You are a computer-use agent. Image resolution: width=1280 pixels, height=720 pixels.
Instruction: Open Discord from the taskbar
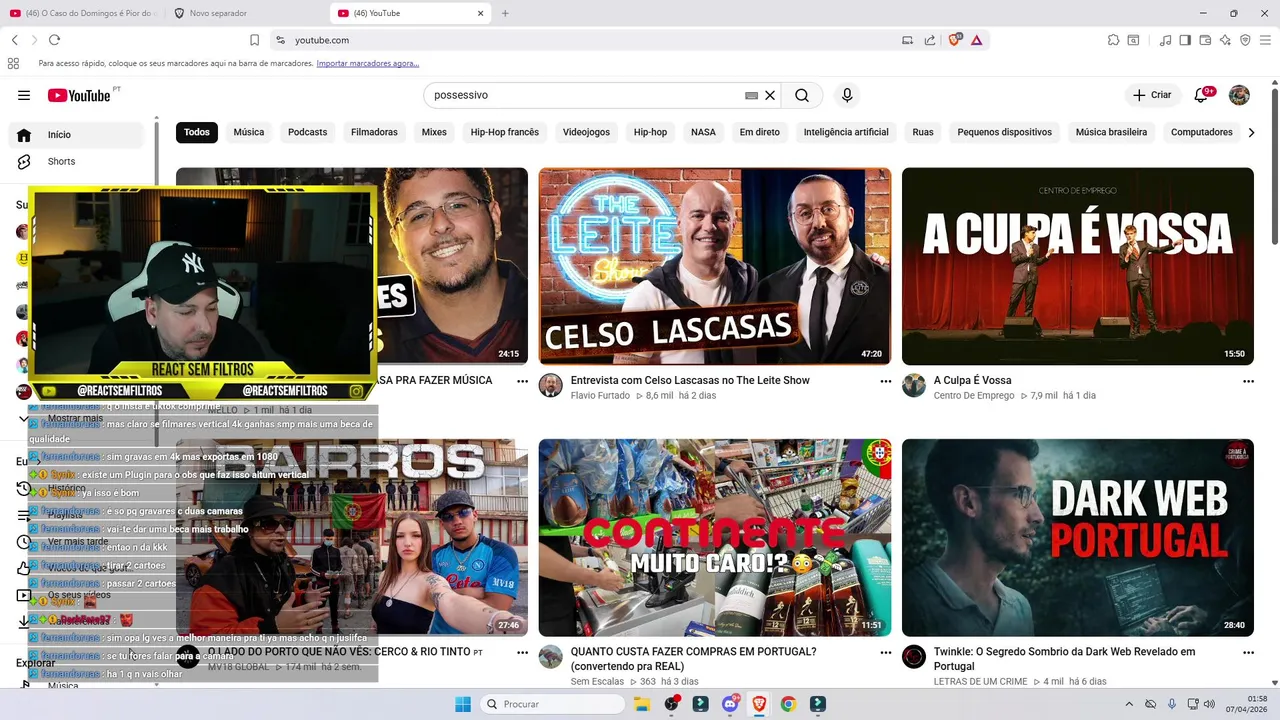coord(730,704)
